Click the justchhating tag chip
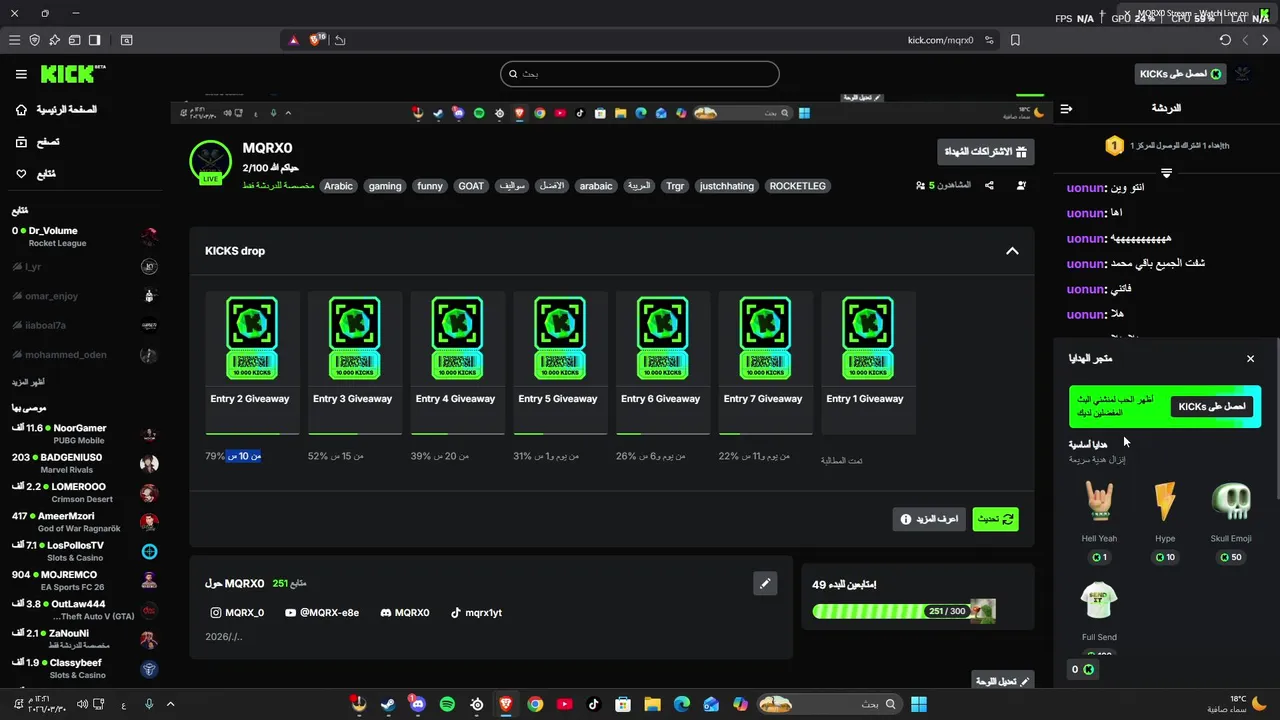 (727, 186)
